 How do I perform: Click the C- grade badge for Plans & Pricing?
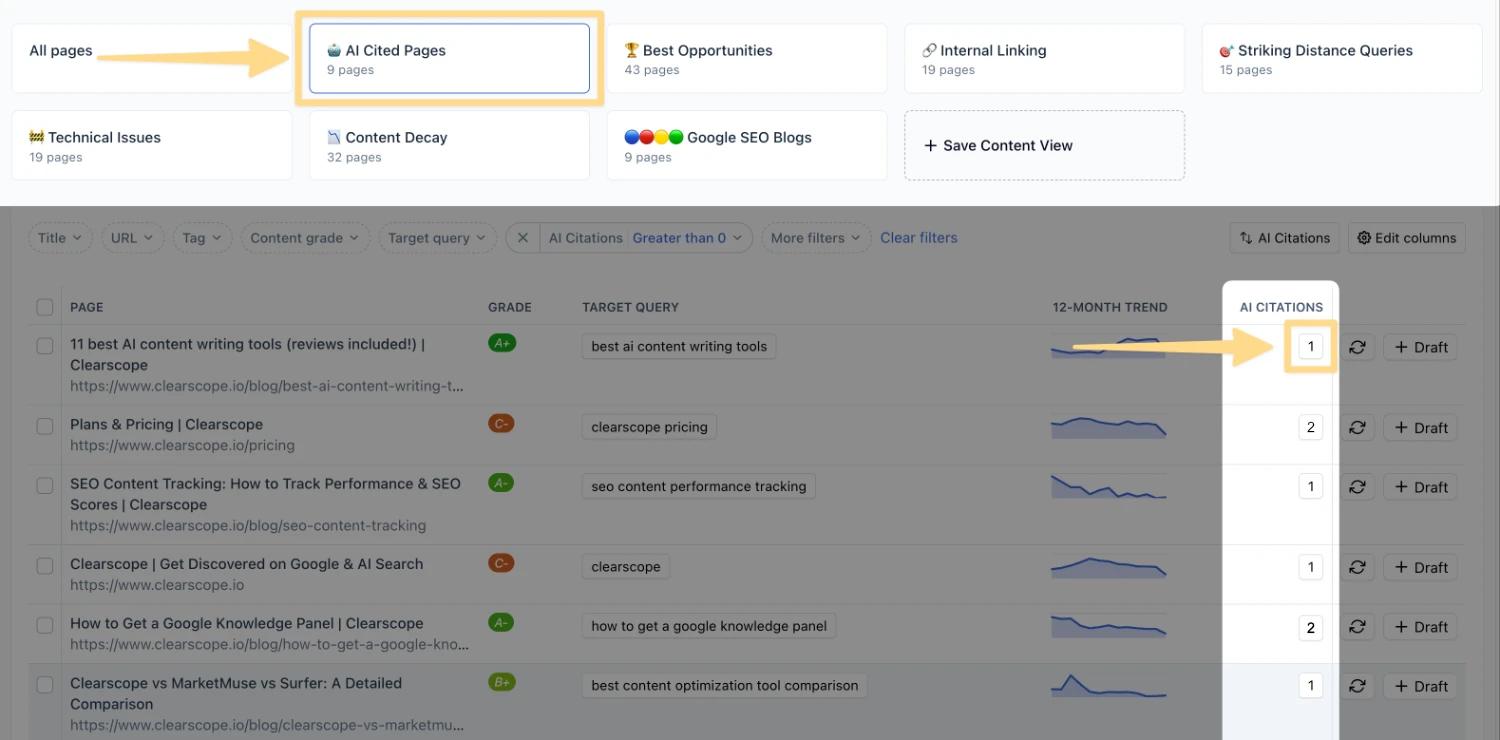coord(501,423)
